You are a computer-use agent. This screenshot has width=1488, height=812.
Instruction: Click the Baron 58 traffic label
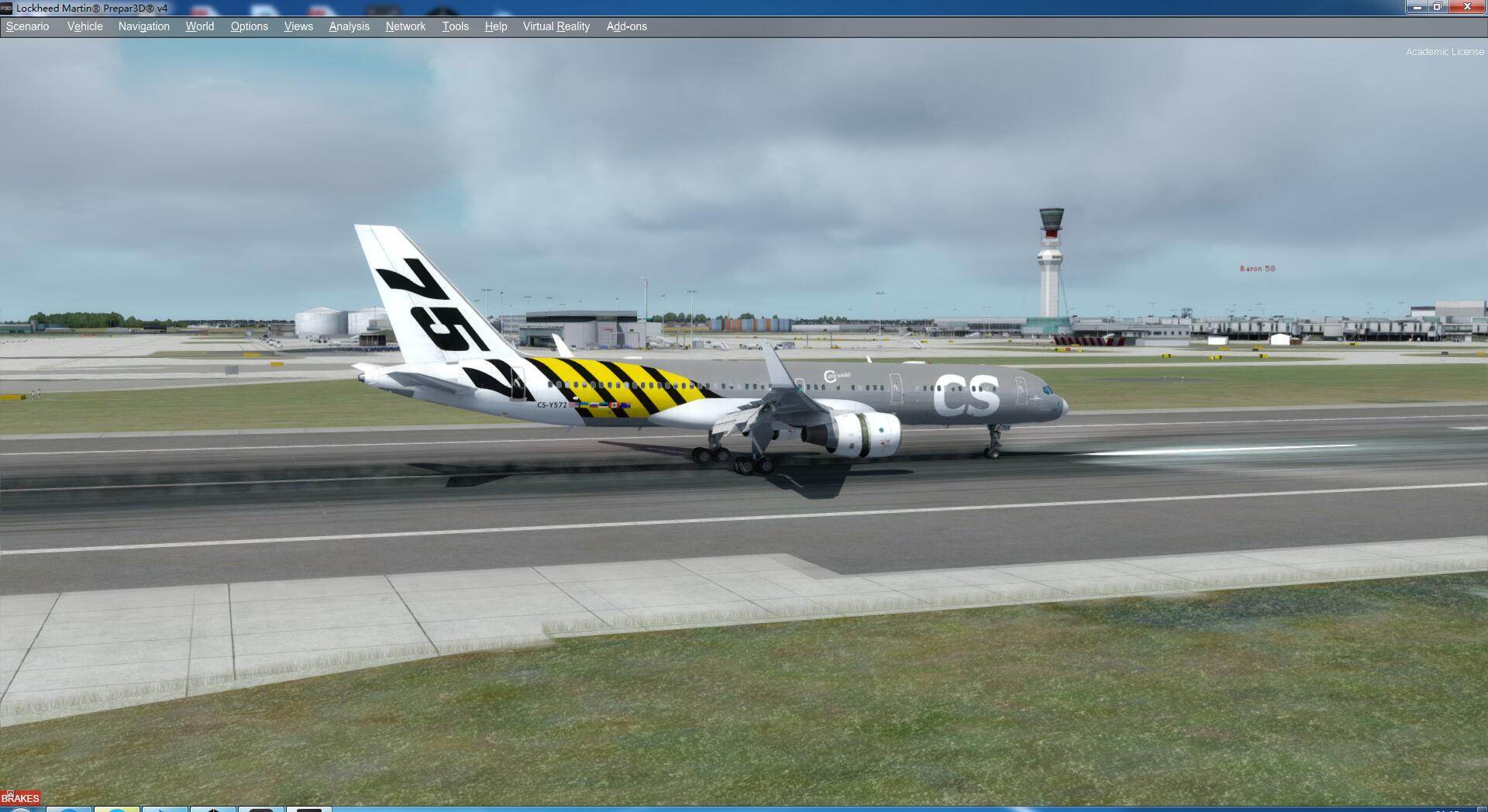pos(1257,267)
